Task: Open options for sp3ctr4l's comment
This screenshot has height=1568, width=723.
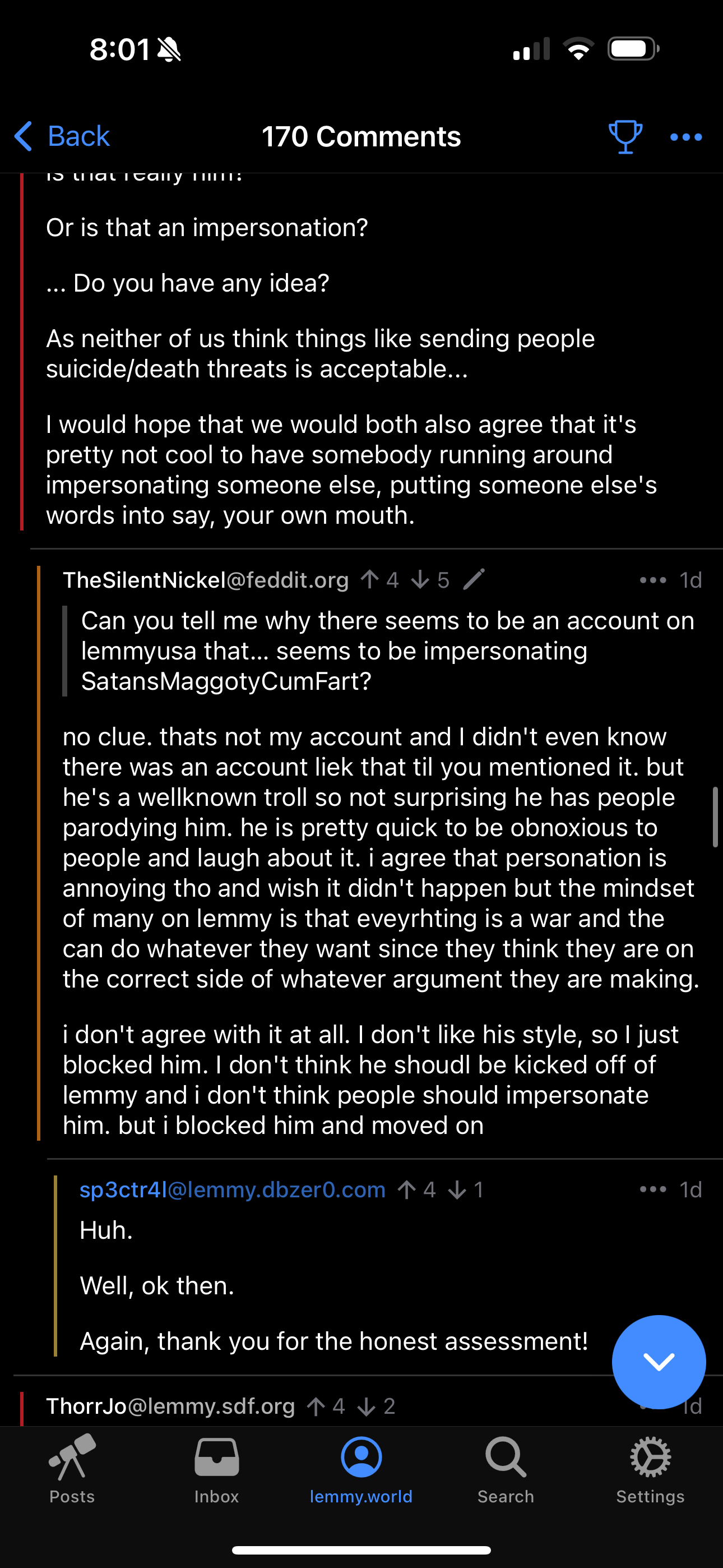Action: (x=652, y=1189)
